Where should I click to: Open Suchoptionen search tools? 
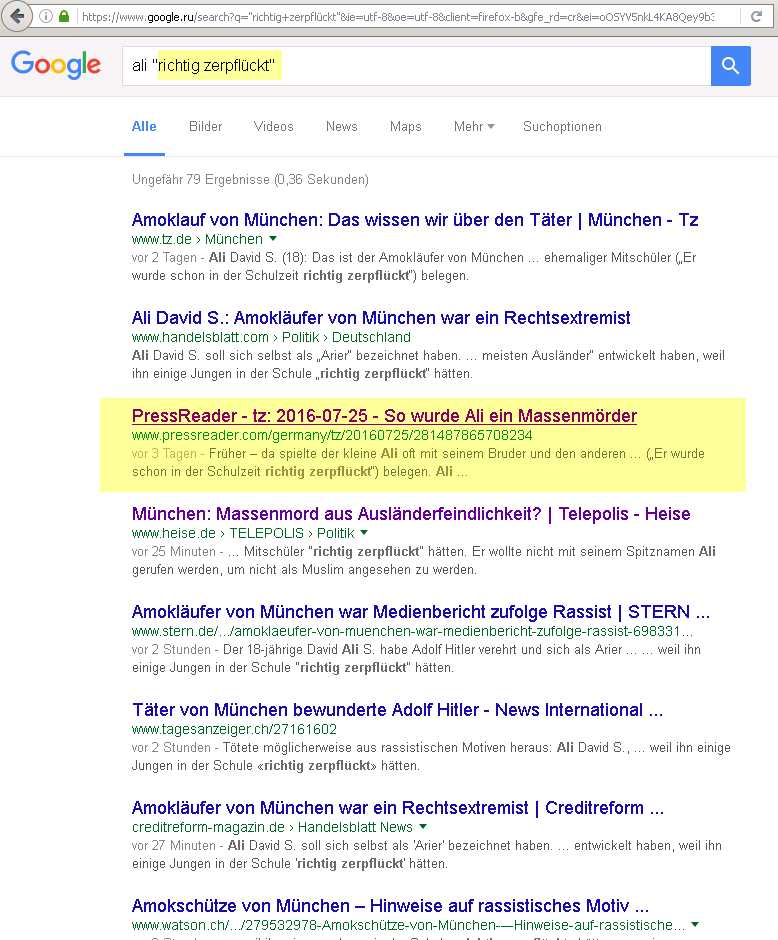[x=562, y=126]
